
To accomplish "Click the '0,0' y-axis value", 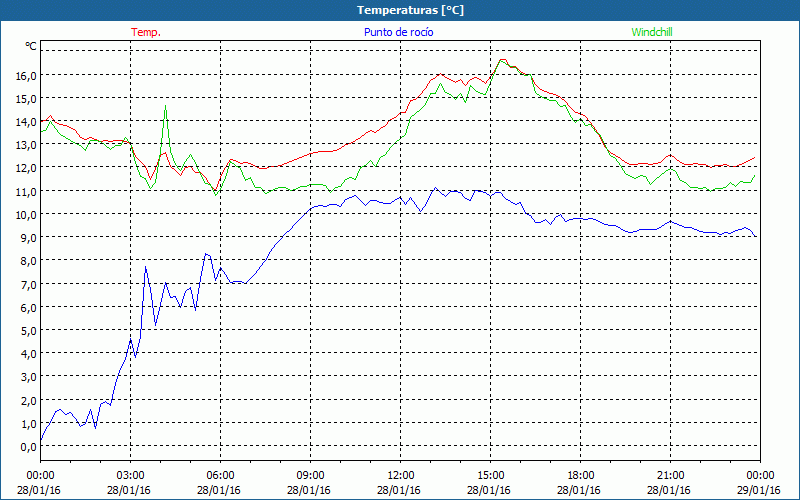I will click(x=29, y=446).
